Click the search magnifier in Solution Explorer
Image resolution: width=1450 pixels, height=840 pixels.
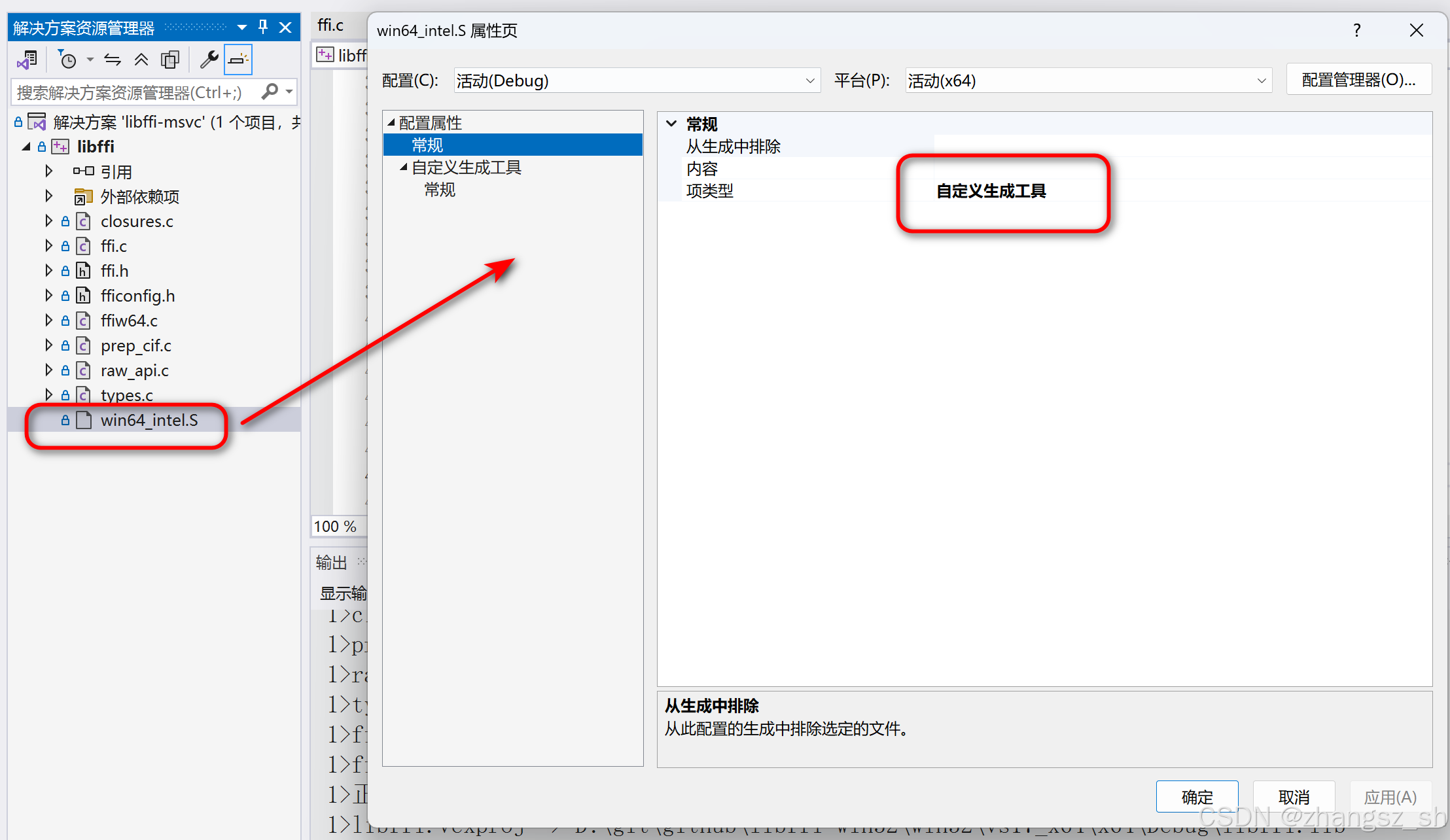(270, 92)
